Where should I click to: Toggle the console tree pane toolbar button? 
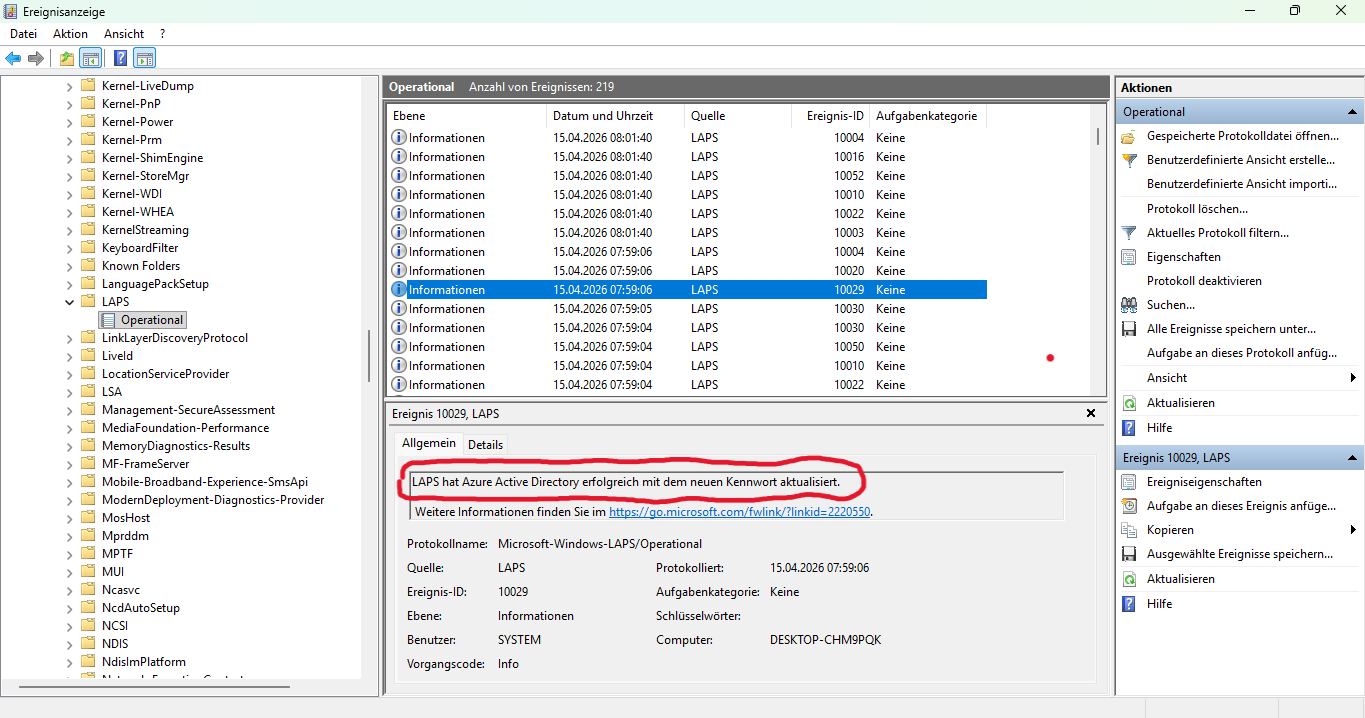click(91, 58)
